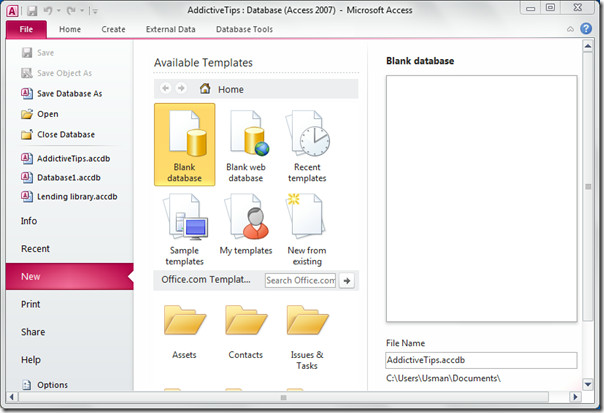Go to the Print section

coord(30,304)
